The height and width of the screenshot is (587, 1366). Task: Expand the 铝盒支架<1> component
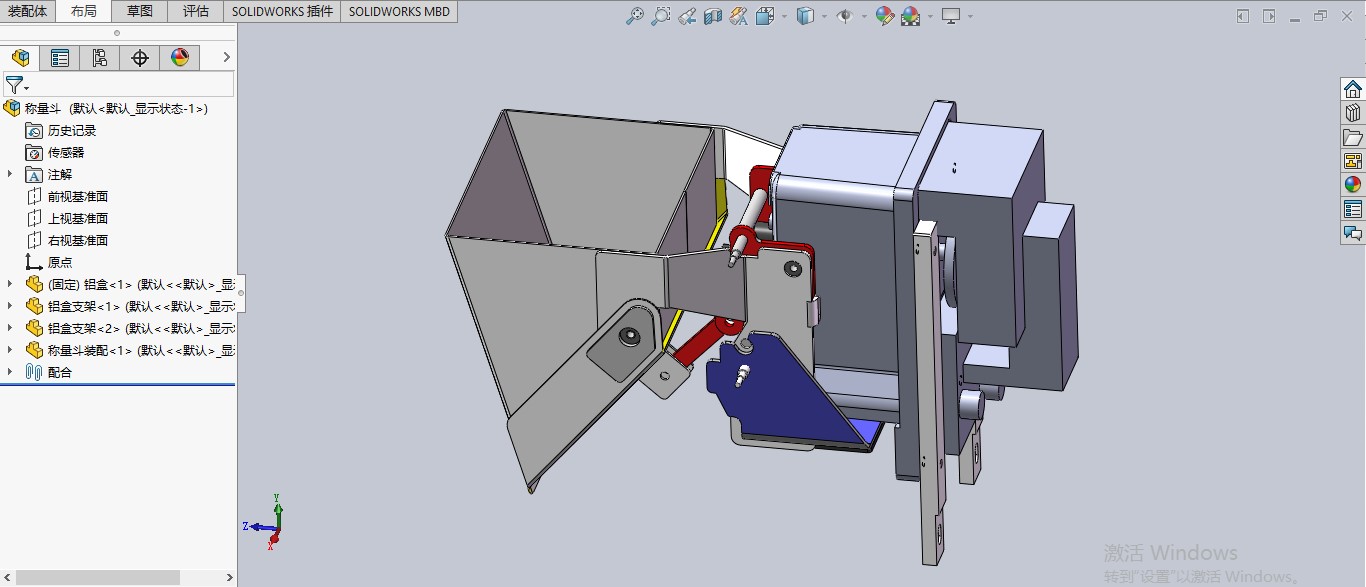[x=10, y=306]
